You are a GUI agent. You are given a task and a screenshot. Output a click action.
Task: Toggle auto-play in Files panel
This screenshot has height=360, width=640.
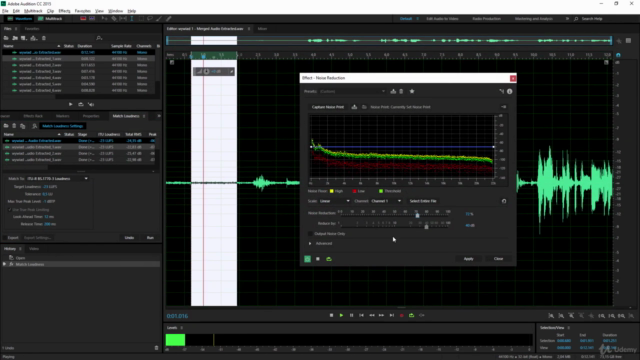[x=91, y=104]
